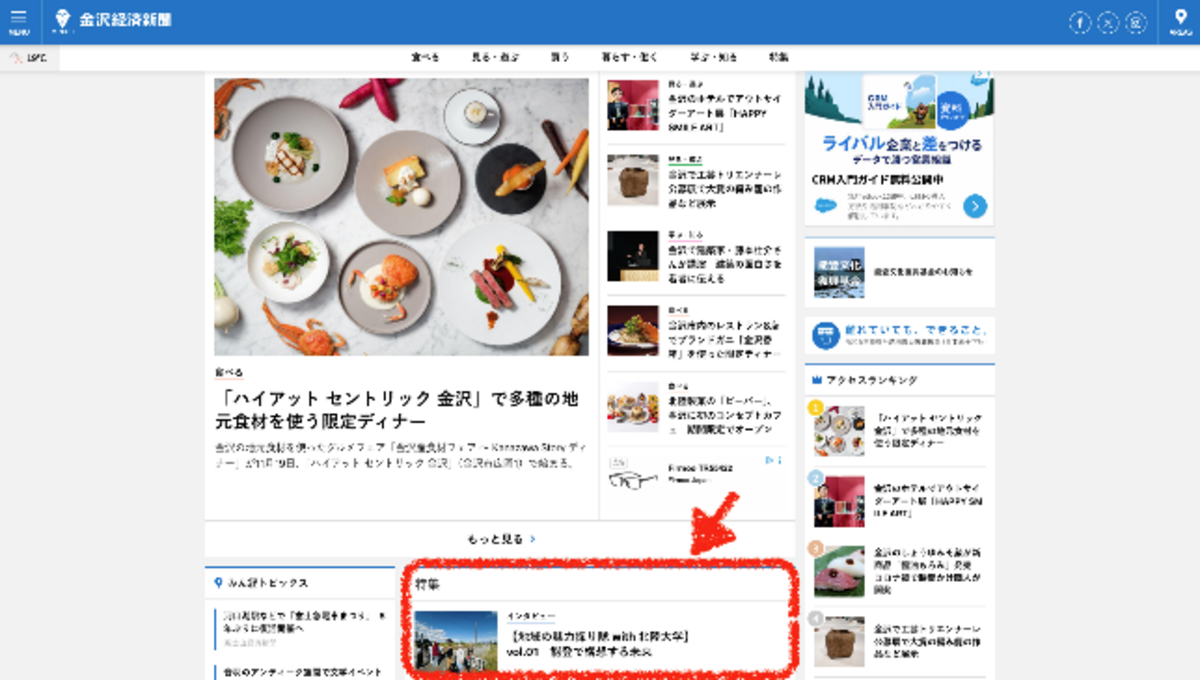Open the X (Twitter) icon in header

[x=1107, y=23]
